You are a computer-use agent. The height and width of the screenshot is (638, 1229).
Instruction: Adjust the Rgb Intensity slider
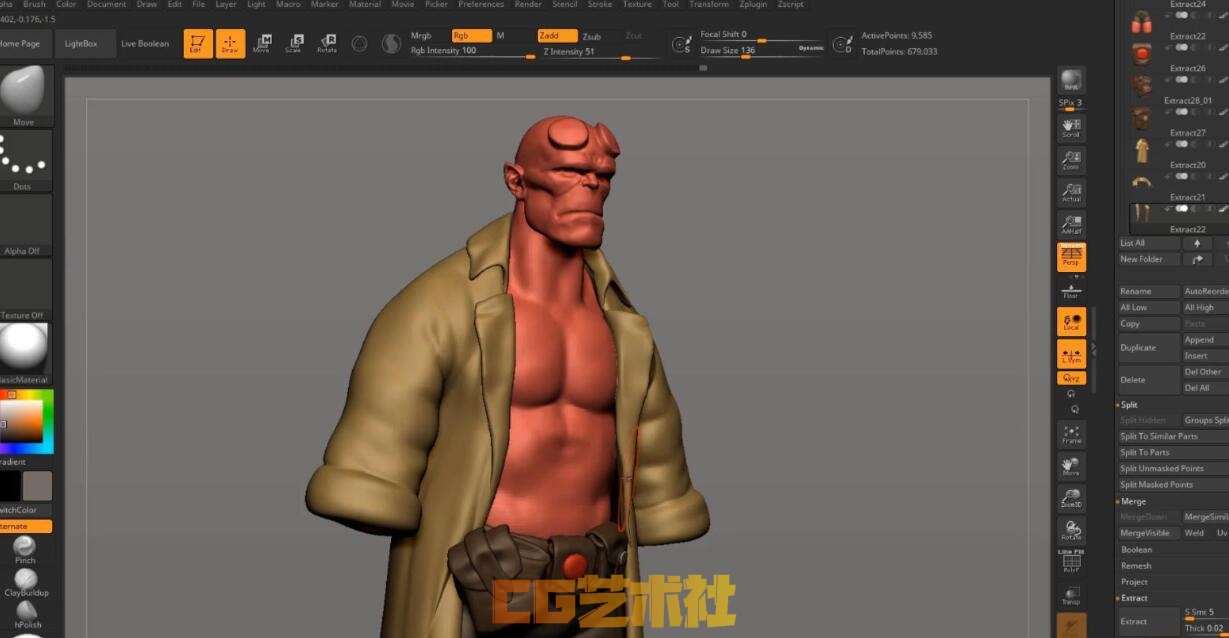coord(472,51)
